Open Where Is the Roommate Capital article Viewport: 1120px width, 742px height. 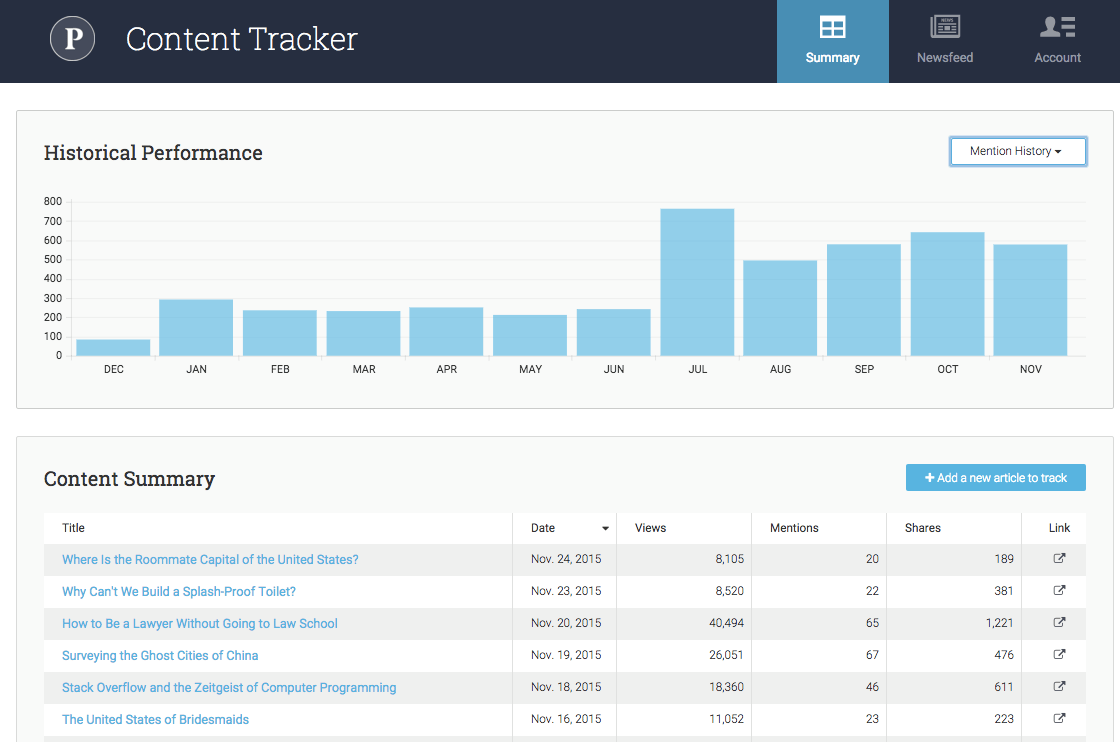pos(209,559)
